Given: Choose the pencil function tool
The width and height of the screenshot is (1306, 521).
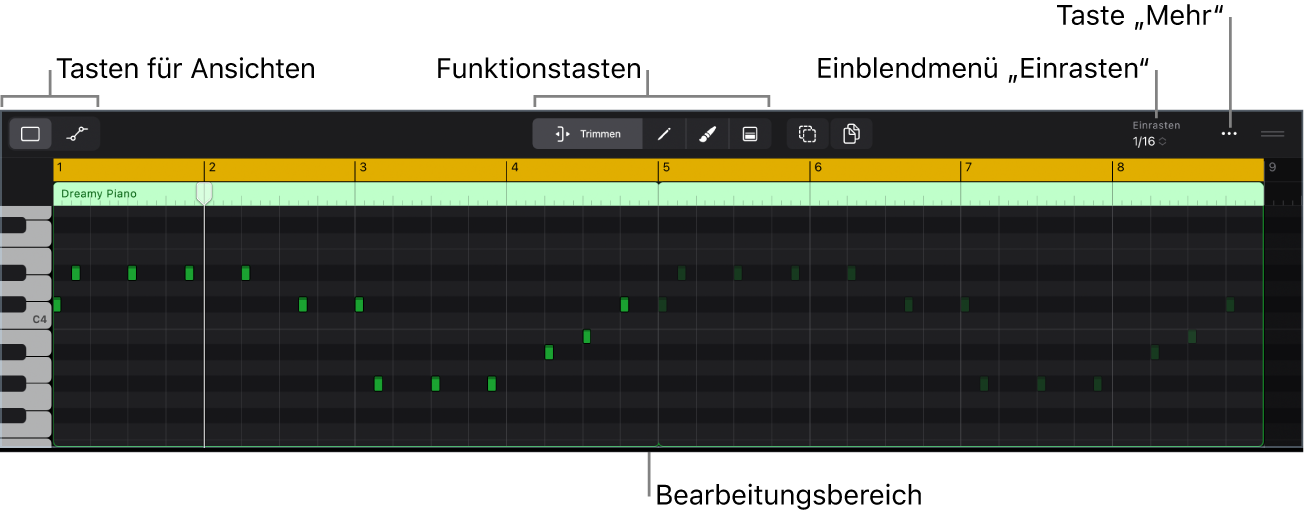Looking at the screenshot, I should point(663,134).
